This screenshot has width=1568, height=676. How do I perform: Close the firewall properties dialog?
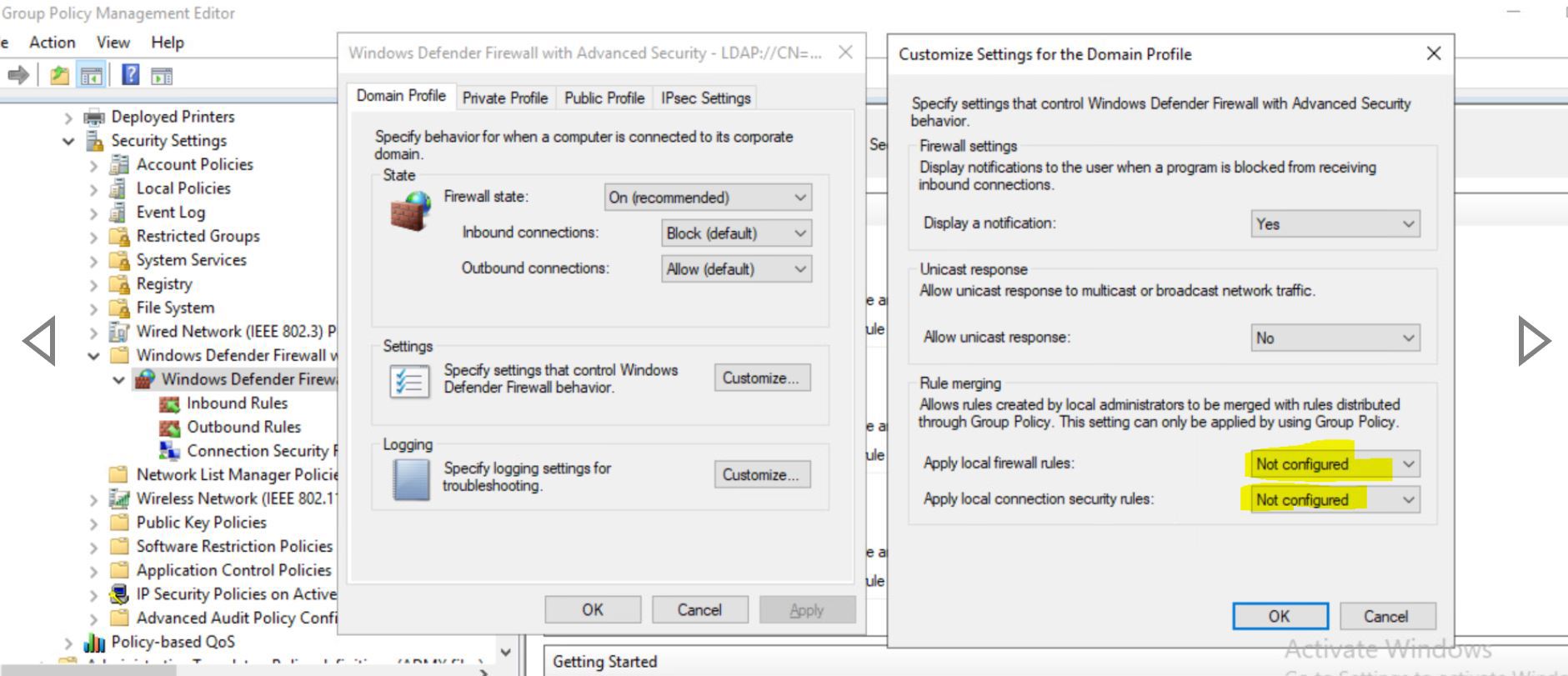845,53
